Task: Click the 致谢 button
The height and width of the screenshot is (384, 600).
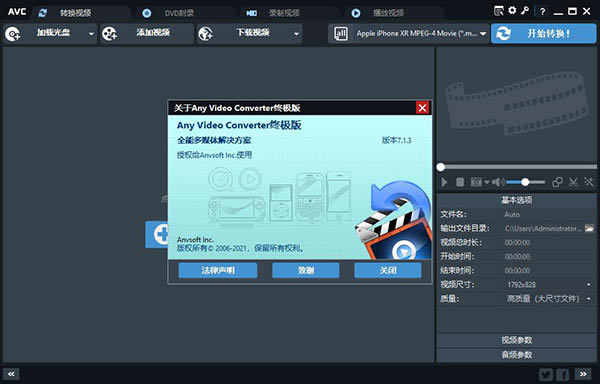Action: point(305,270)
